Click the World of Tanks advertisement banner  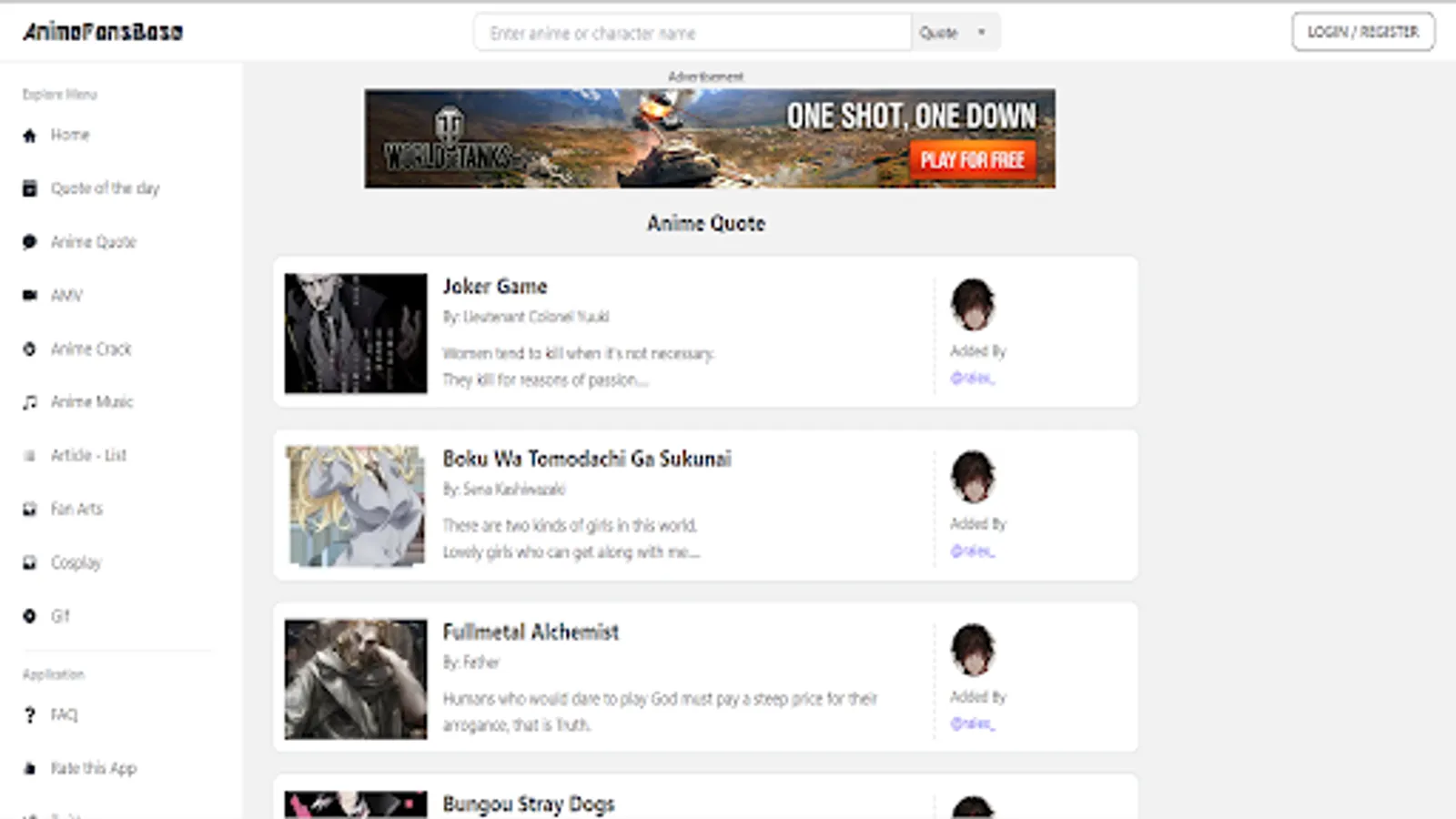[x=710, y=138]
